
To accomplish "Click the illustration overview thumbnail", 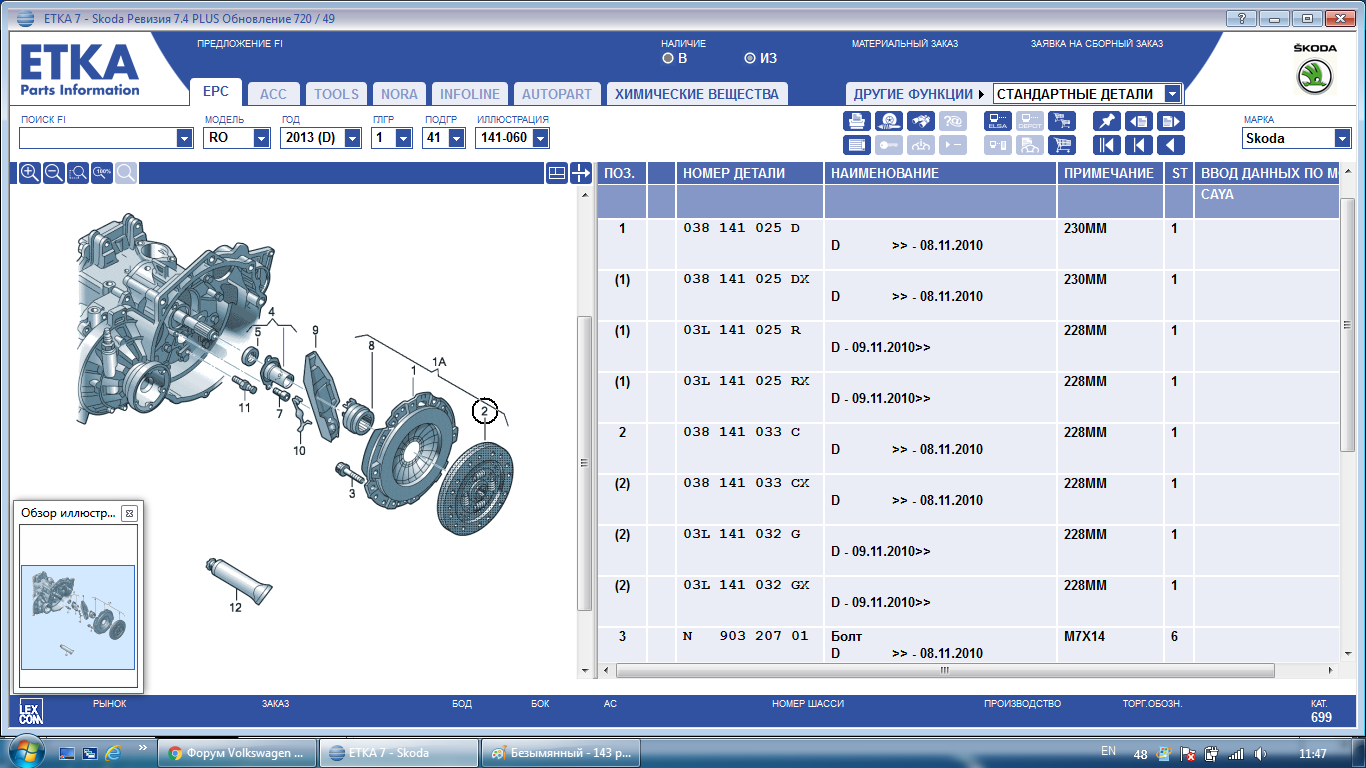I will 78,617.
